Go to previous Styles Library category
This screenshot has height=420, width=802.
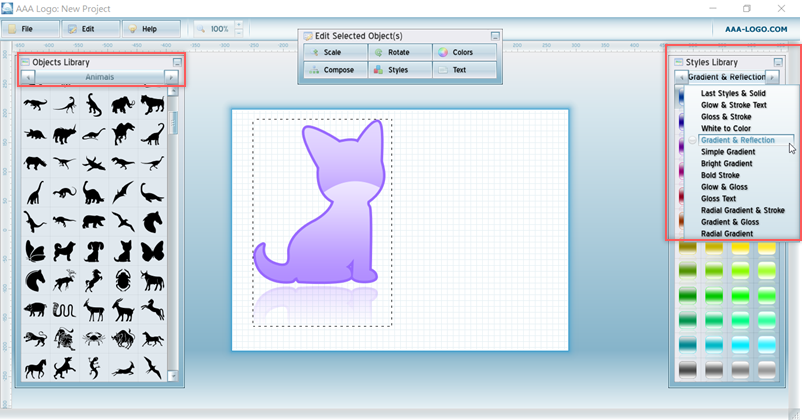pos(681,77)
